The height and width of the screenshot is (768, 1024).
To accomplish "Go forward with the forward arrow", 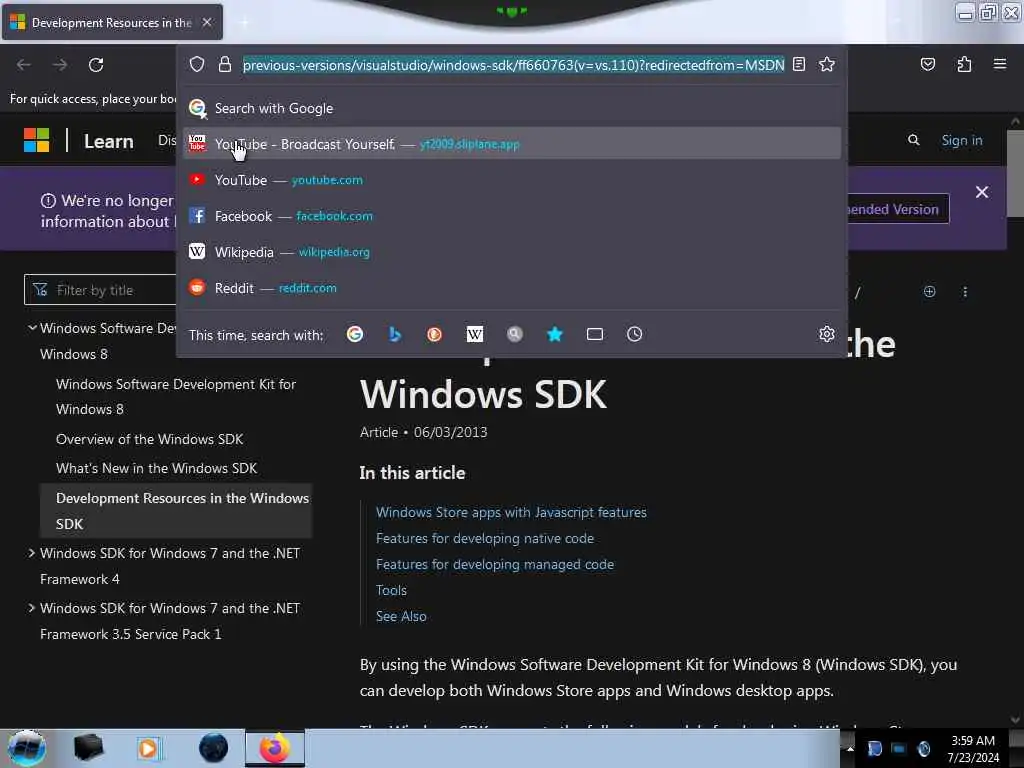I will coord(60,65).
